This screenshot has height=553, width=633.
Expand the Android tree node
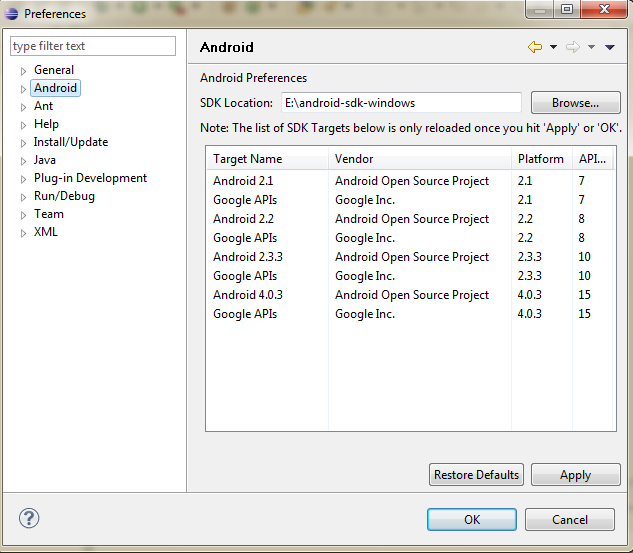23,89
